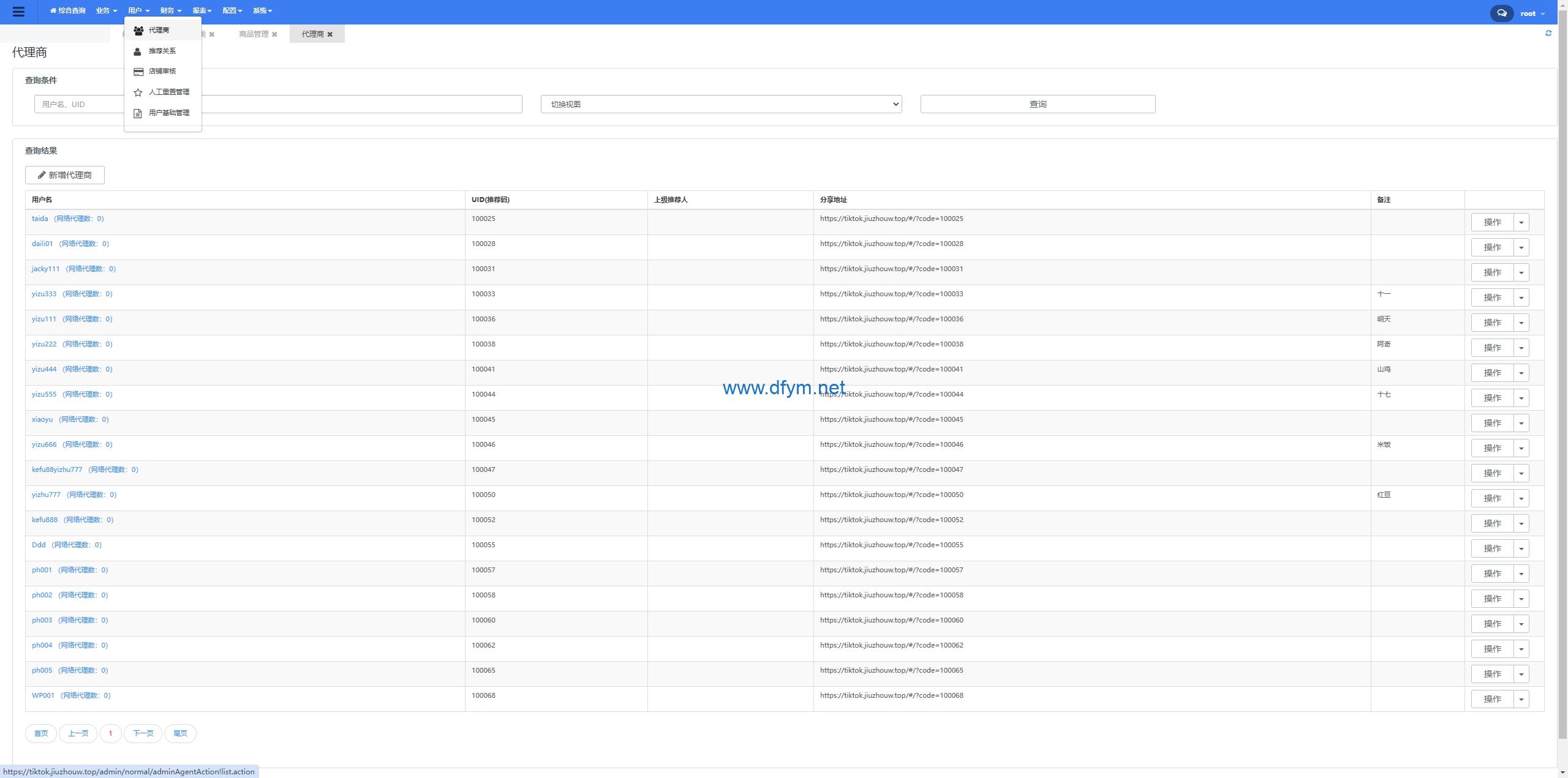Click the group icon beside 代理商 menu entry

click(x=138, y=31)
